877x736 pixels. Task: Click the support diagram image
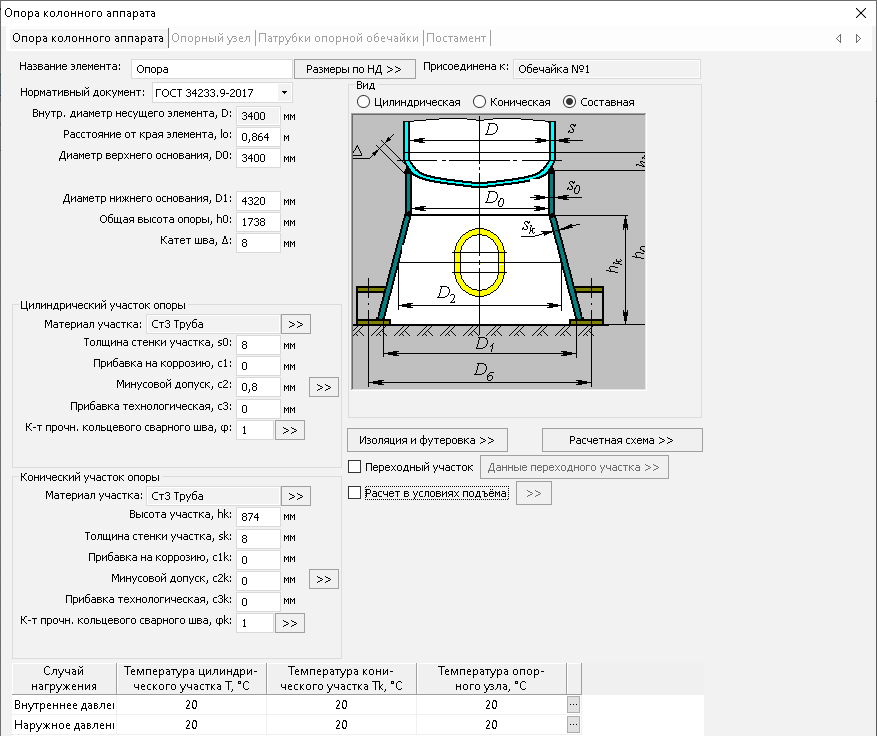(498, 252)
